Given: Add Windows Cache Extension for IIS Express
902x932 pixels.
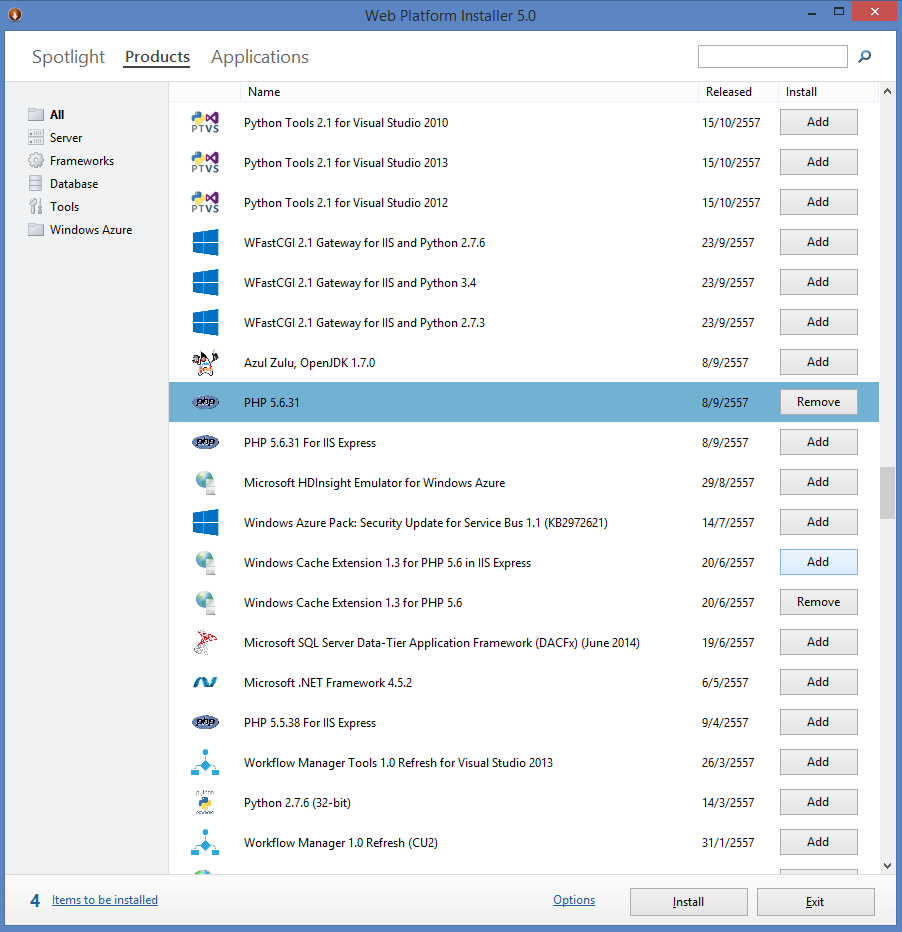Looking at the screenshot, I should click(x=818, y=562).
